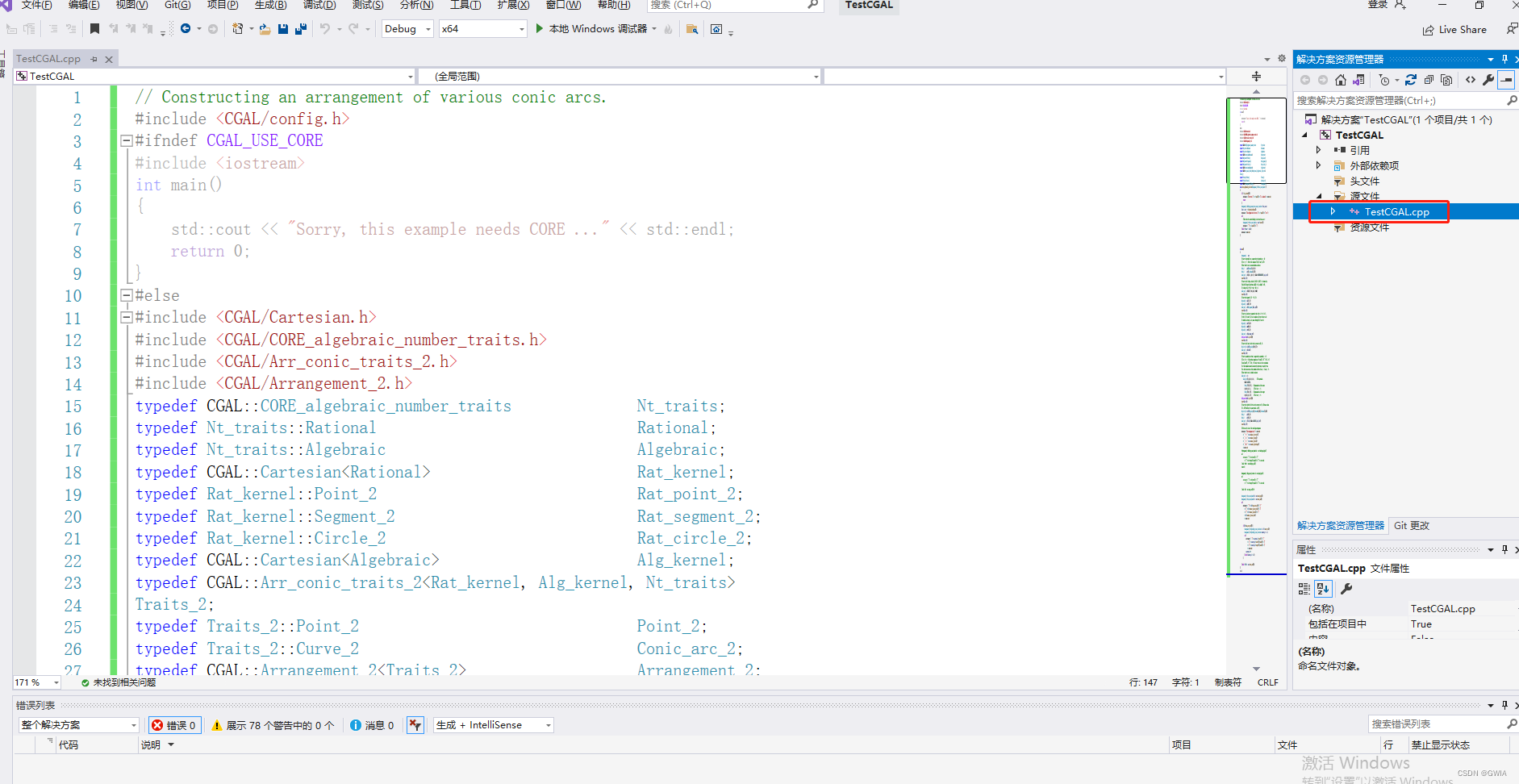Click the open file folder icon
This screenshot has width=1519, height=784.
pos(265,29)
